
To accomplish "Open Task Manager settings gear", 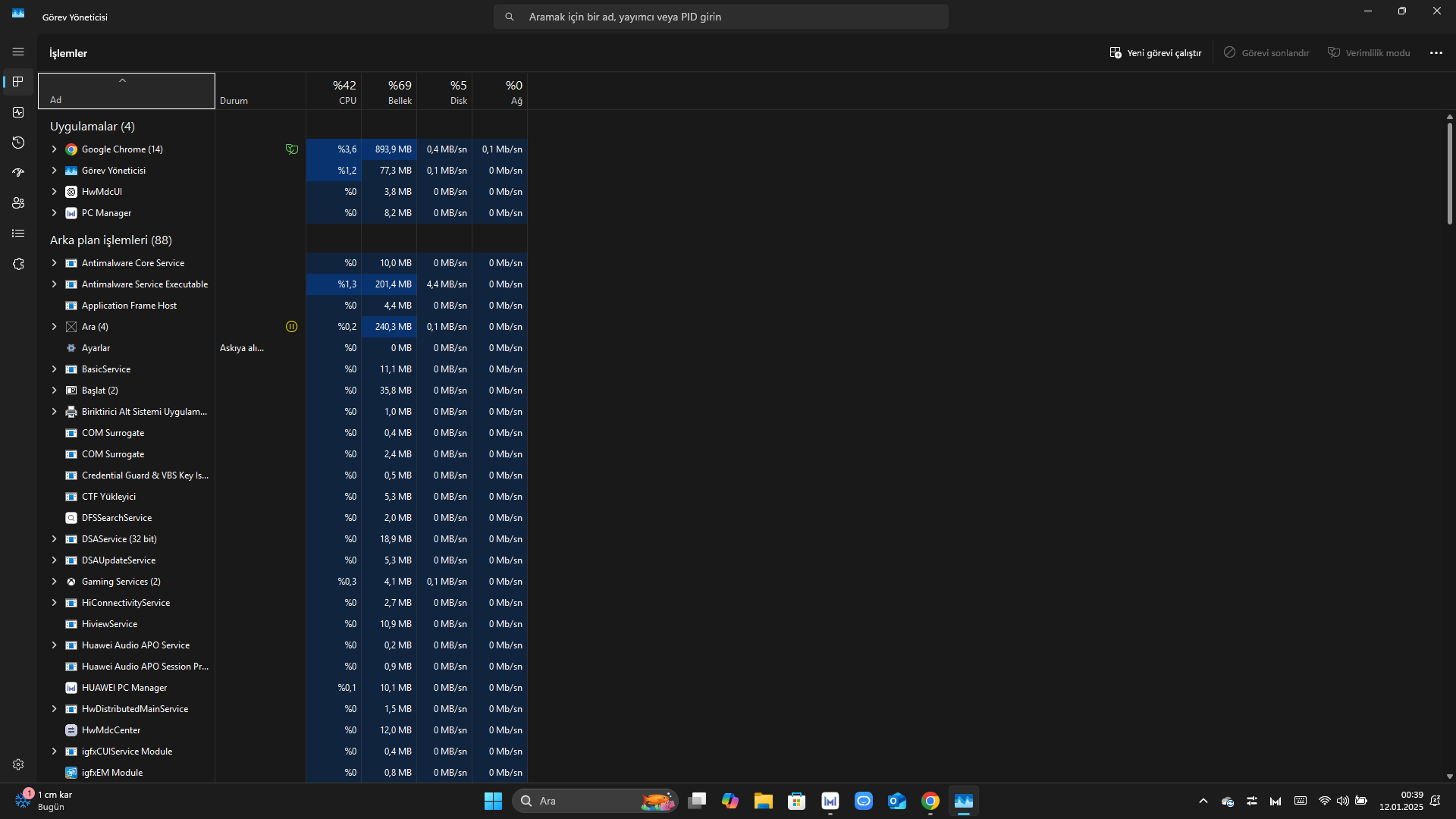I will coord(18,764).
